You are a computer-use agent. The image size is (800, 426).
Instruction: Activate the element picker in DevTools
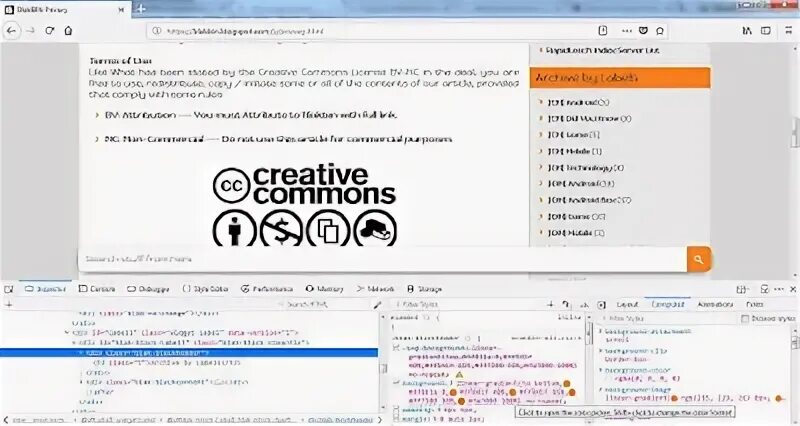tap(9, 289)
